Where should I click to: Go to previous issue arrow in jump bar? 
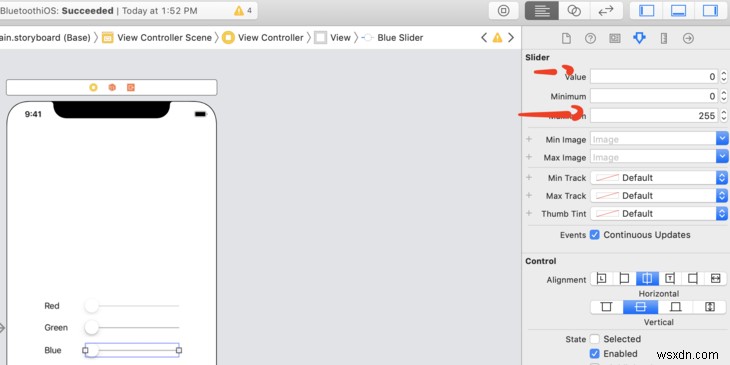click(484, 37)
